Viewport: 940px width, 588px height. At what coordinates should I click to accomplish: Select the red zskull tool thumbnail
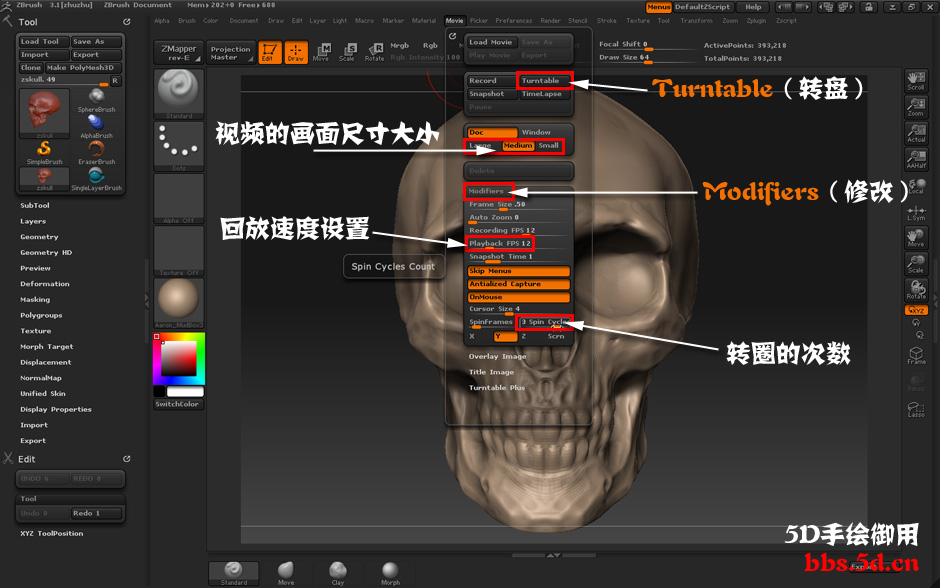[44, 113]
